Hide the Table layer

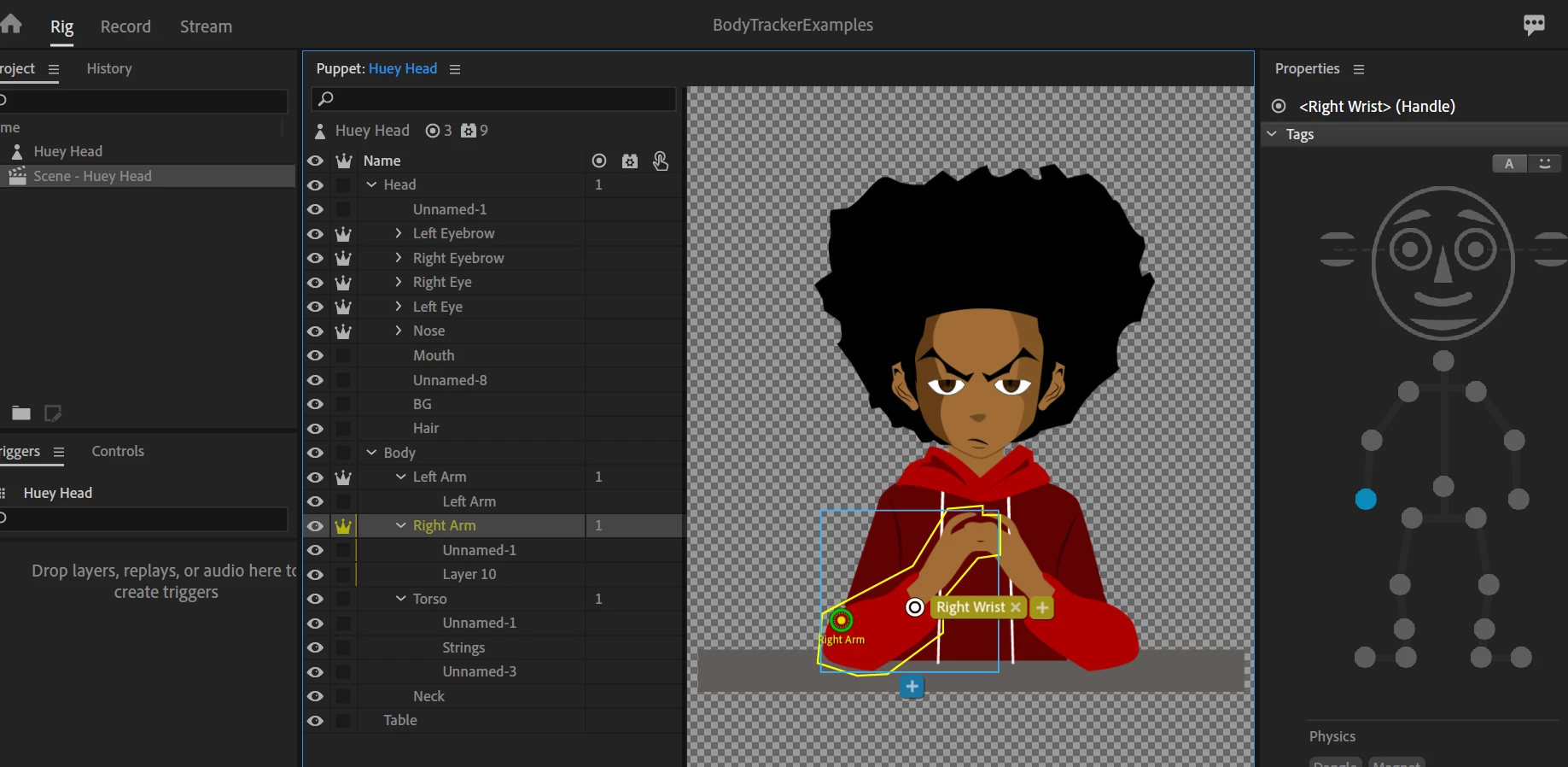316,721
